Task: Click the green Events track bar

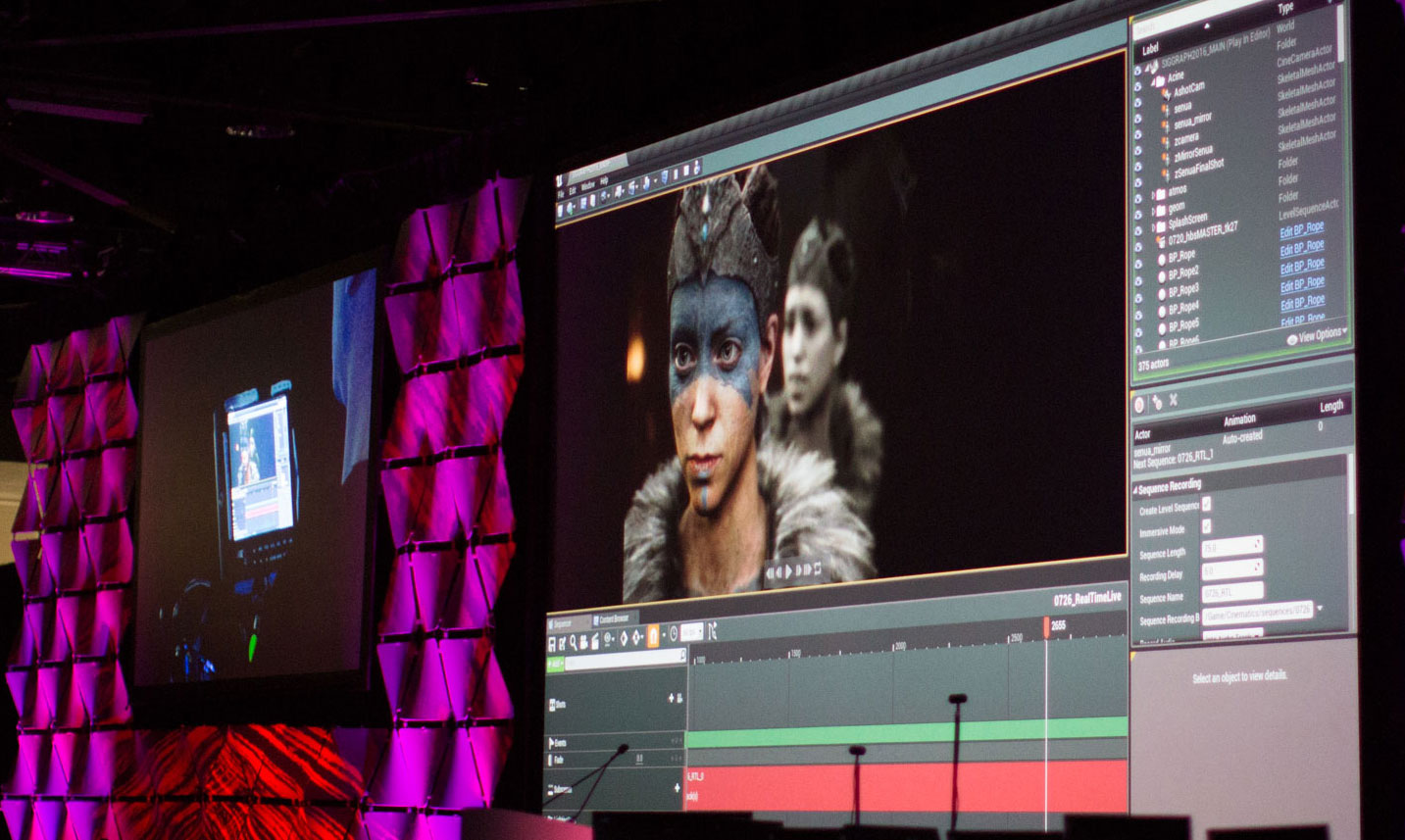Action: point(907,731)
